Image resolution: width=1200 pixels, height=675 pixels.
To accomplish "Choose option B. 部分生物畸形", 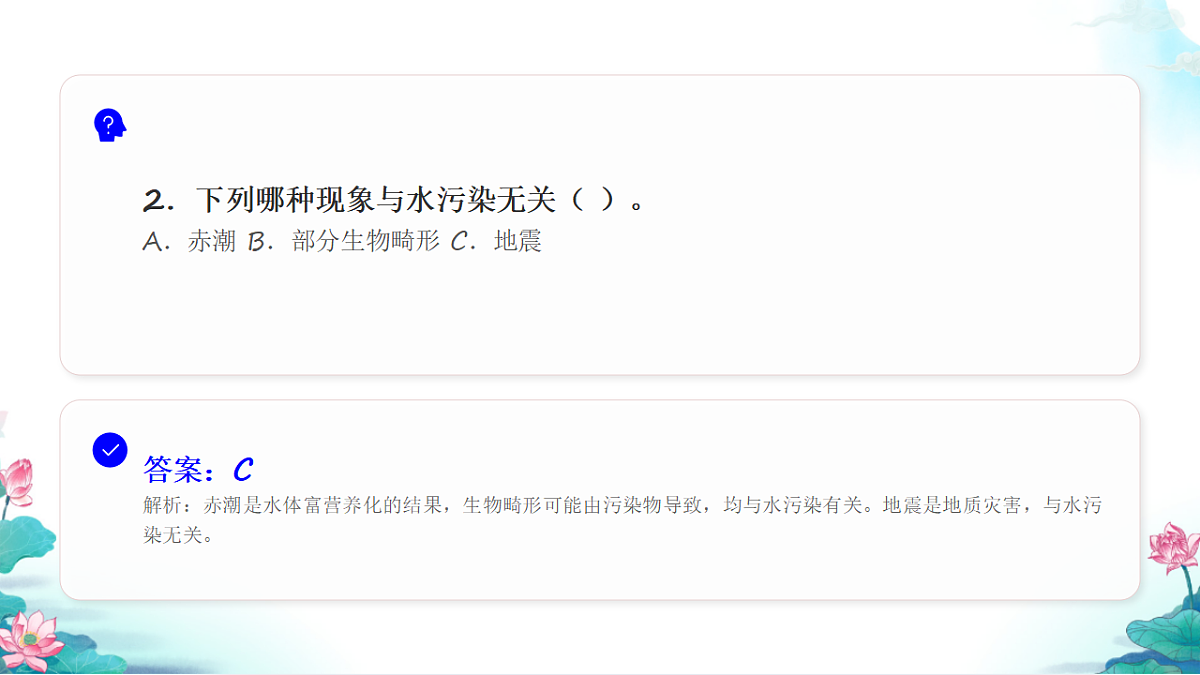I will [x=343, y=242].
